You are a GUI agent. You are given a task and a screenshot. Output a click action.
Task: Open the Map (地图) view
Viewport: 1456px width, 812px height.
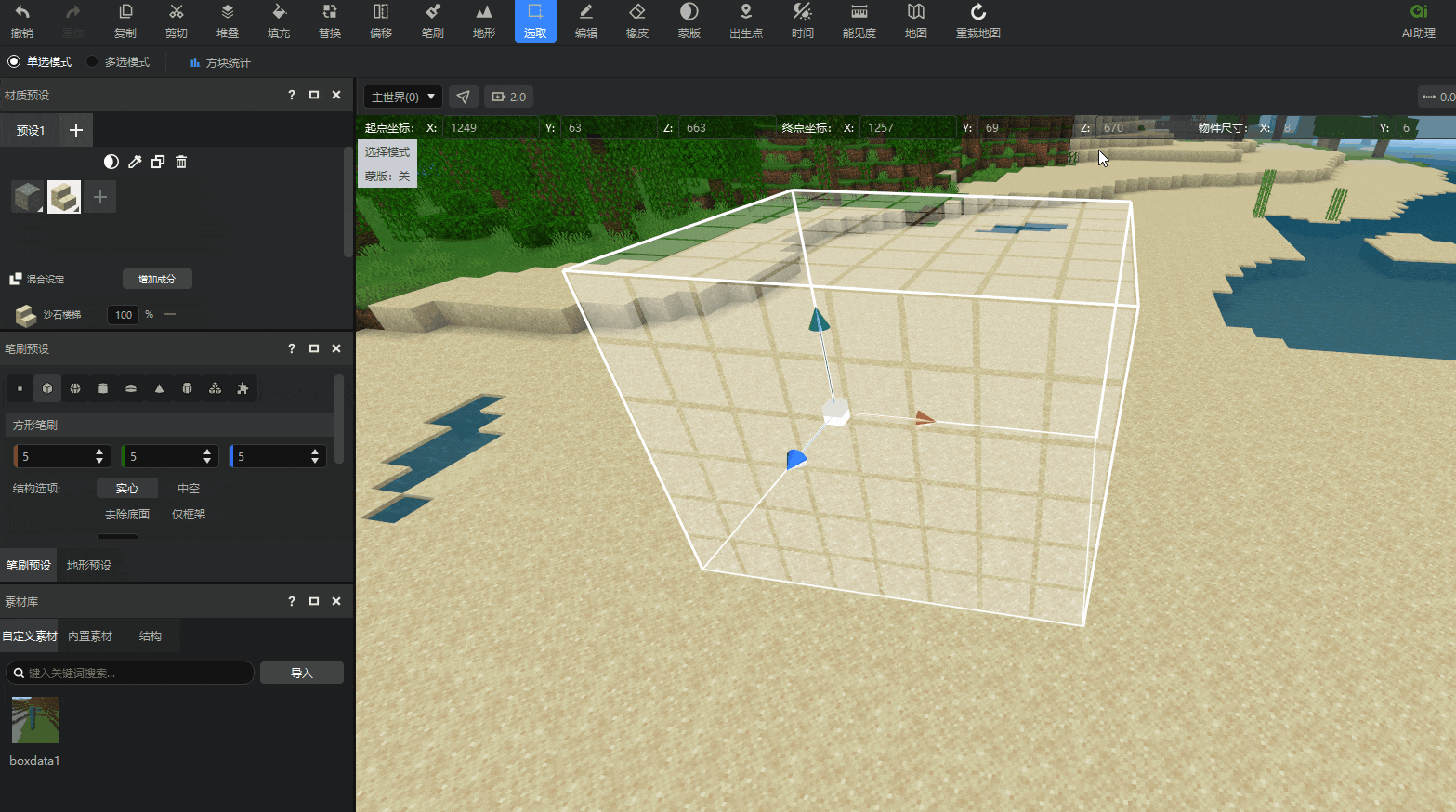(916, 21)
